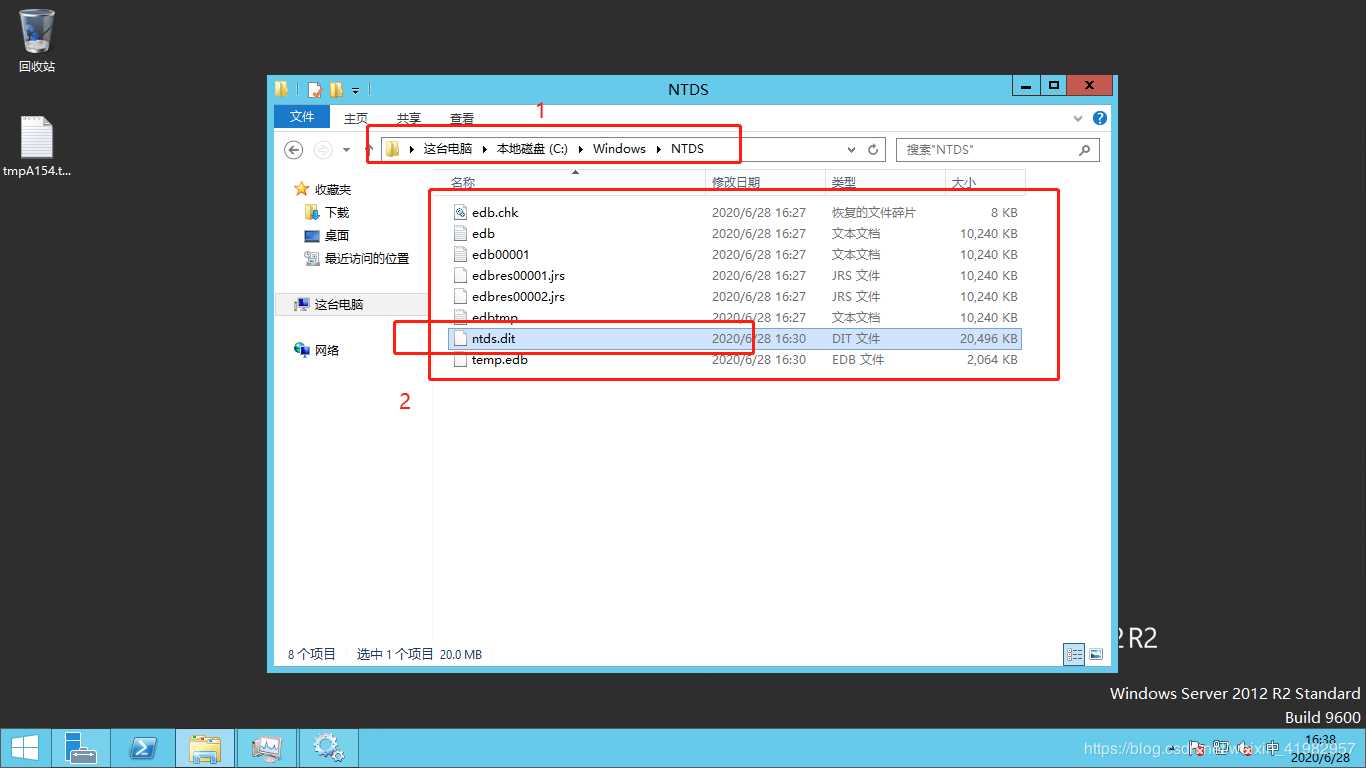Open the Customize Quick Access Toolbar dropdown
Image resolution: width=1366 pixels, height=768 pixels.
point(355,90)
